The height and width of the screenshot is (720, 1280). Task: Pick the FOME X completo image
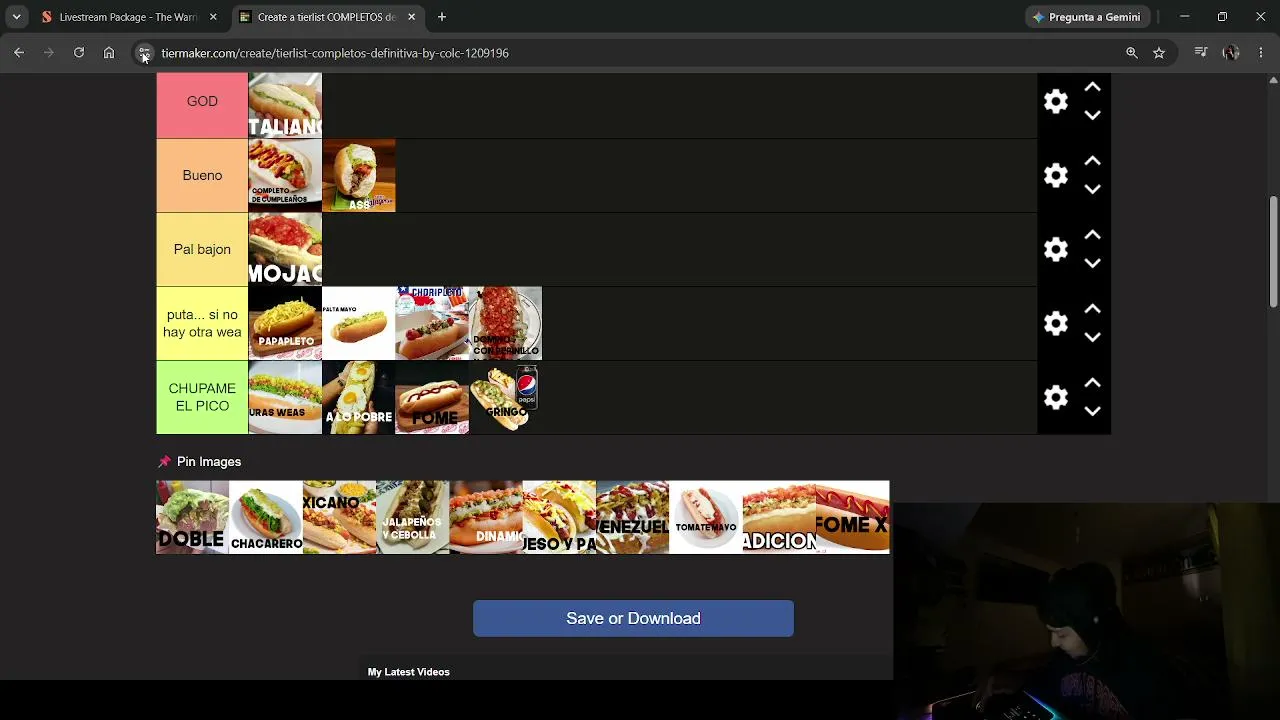pyautogui.click(x=853, y=517)
